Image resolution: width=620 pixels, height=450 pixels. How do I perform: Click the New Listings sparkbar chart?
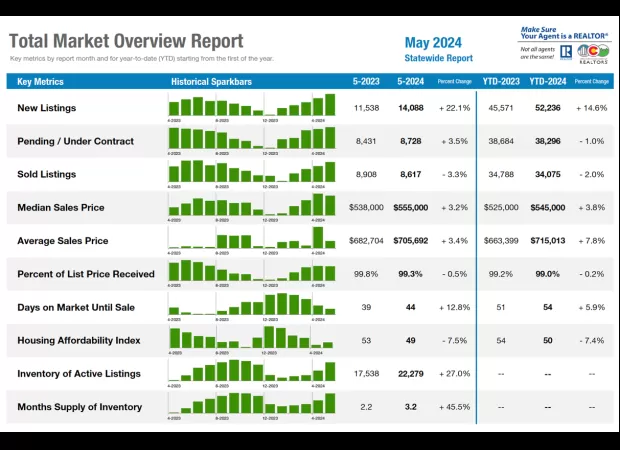(252, 107)
